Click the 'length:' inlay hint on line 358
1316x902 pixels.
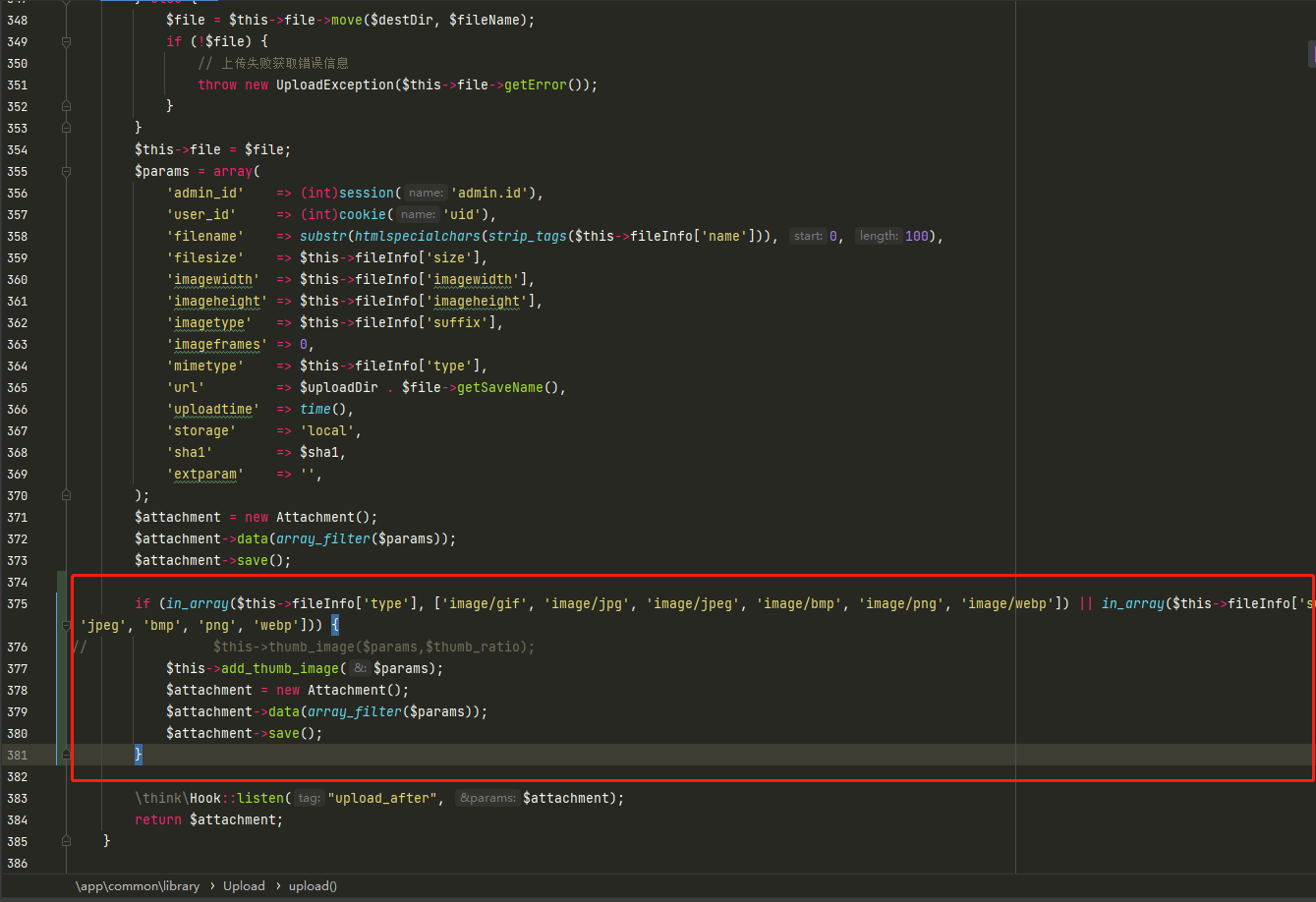[878, 236]
